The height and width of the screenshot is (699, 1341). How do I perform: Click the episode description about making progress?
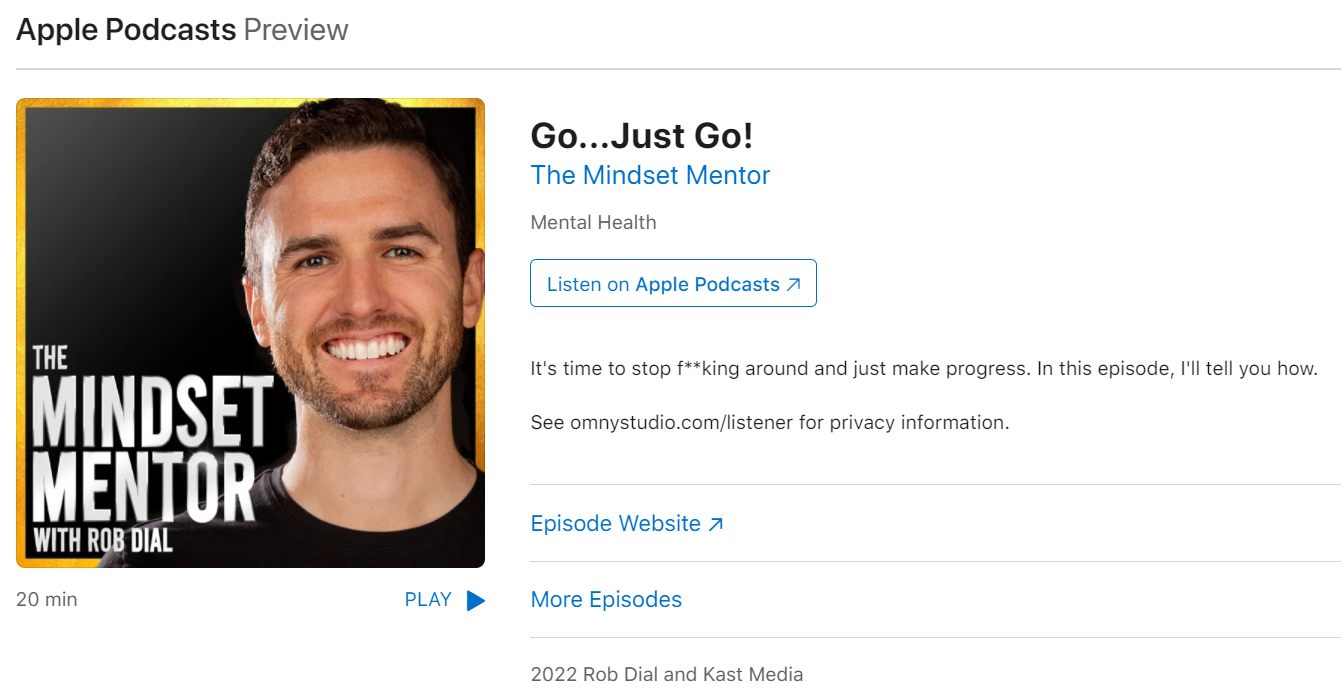pyautogui.click(x=923, y=368)
